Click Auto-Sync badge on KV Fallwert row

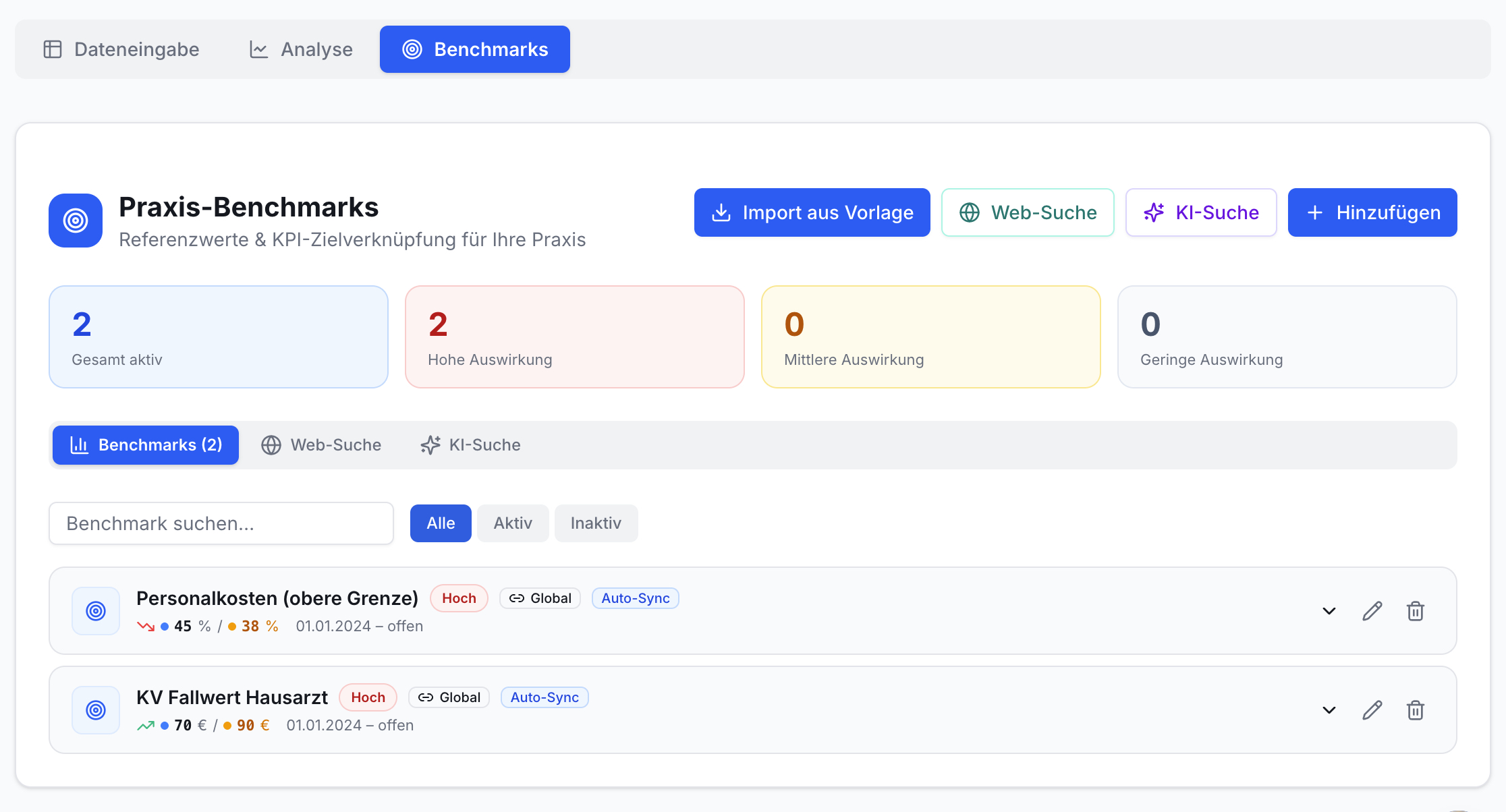545,697
